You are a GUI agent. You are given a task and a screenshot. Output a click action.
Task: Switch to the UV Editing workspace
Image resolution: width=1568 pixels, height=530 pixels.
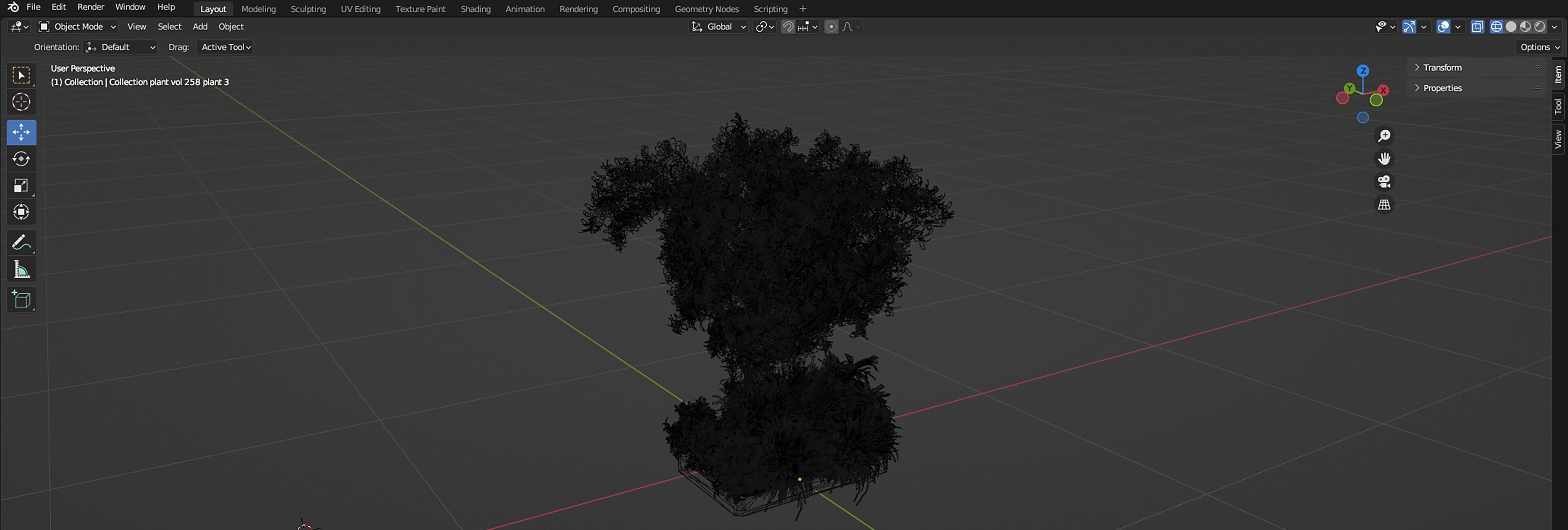pos(360,9)
